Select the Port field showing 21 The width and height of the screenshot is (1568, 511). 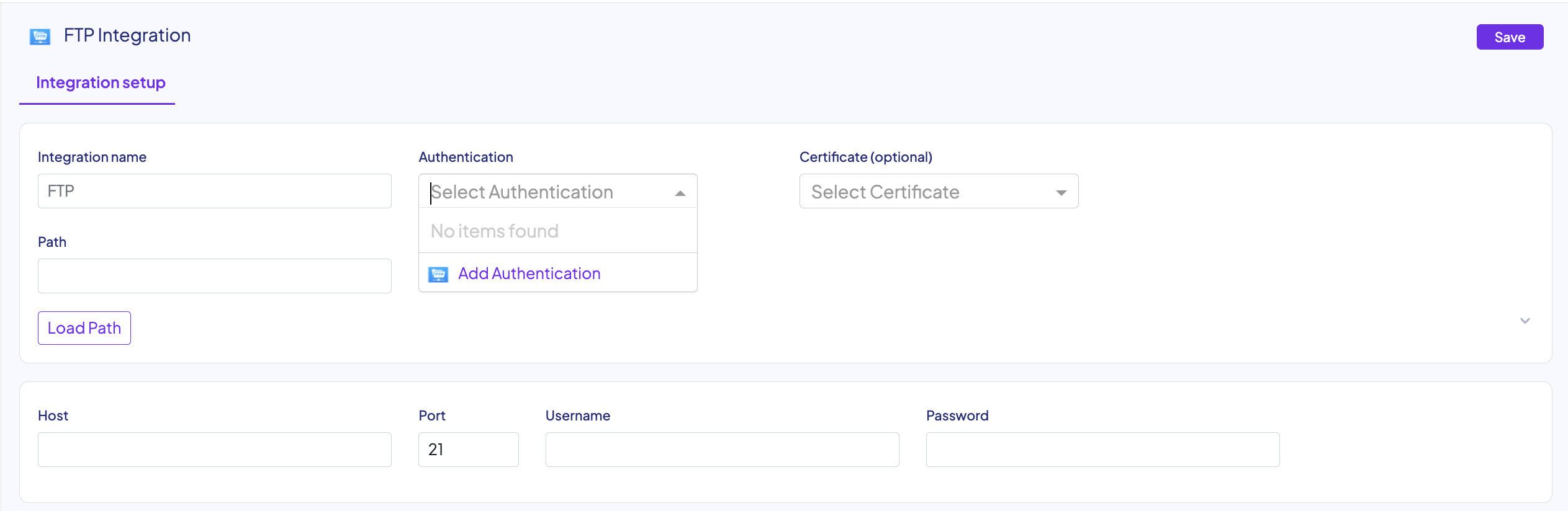[468, 450]
